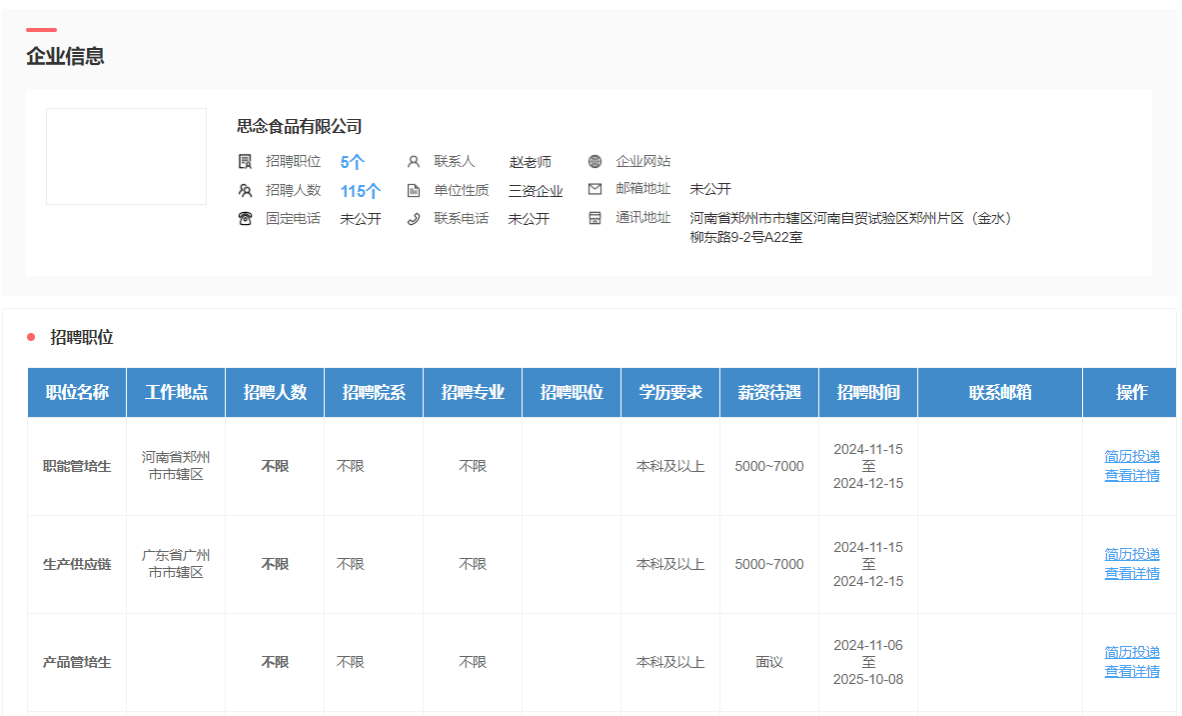Click the 招聘职位 section heading

click(x=81, y=337)
